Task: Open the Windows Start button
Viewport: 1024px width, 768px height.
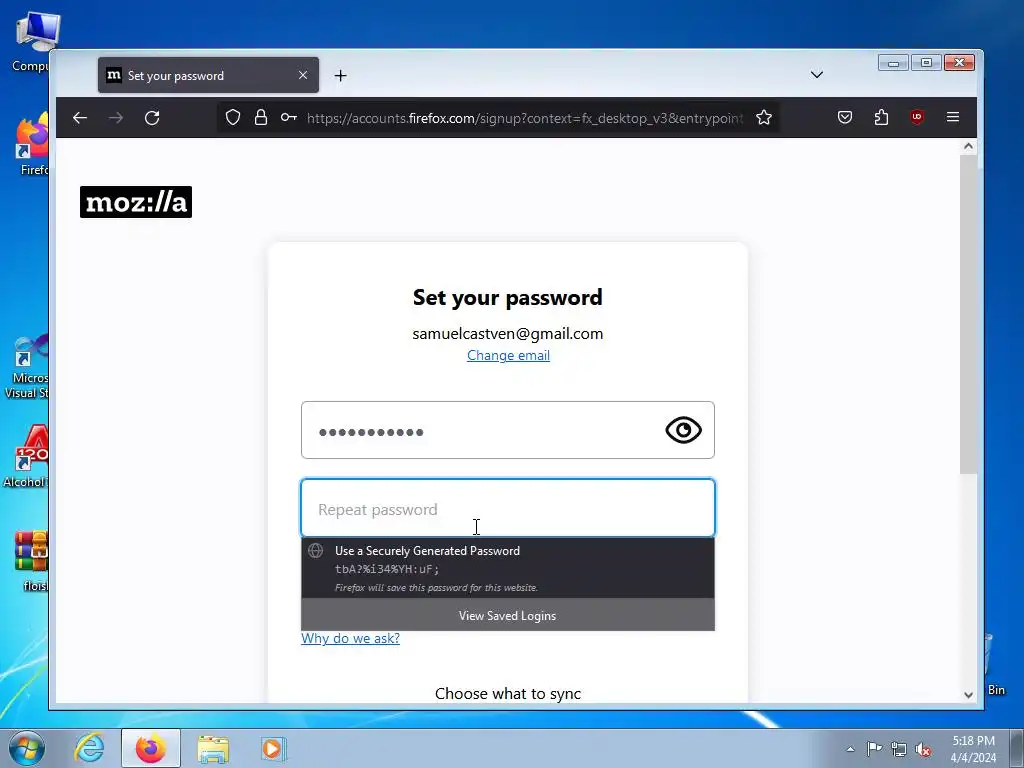Action: click(x=26, y=748)
